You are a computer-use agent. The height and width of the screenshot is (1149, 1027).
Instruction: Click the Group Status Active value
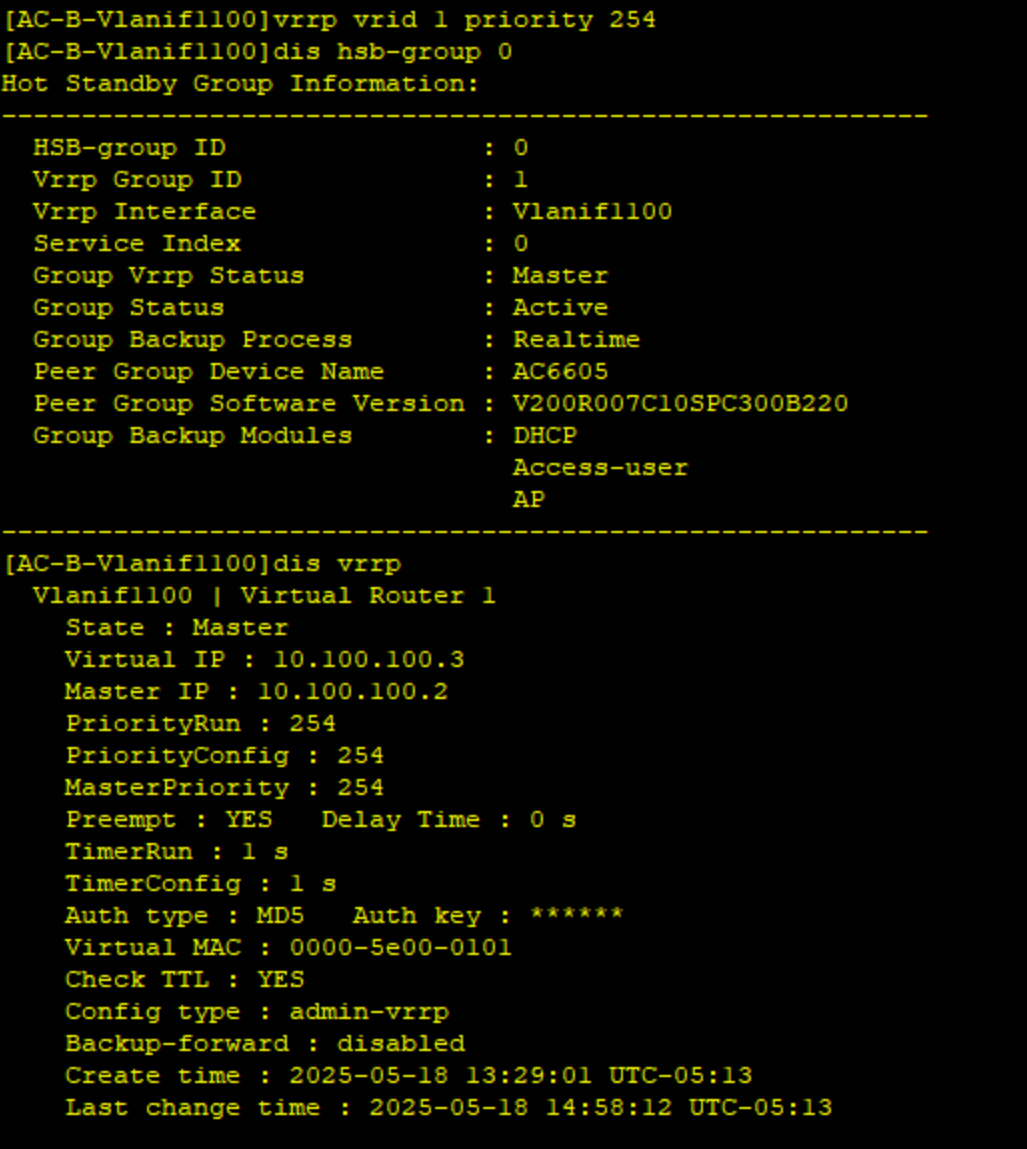click(560, 308)
